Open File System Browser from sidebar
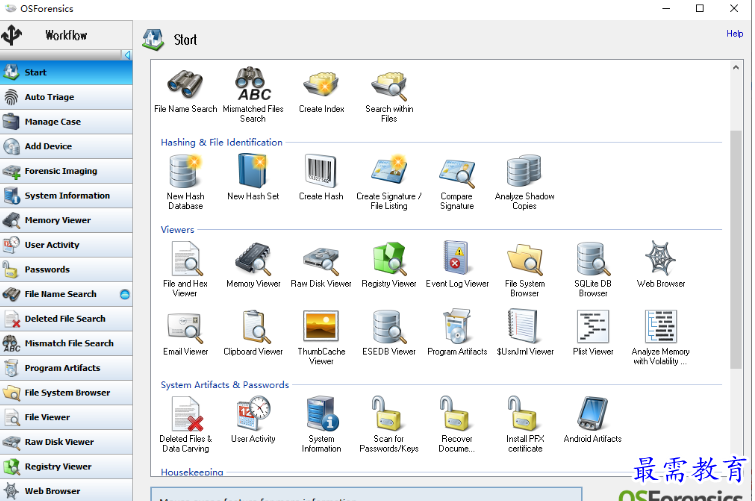The image size is (755, 501). 66,393
